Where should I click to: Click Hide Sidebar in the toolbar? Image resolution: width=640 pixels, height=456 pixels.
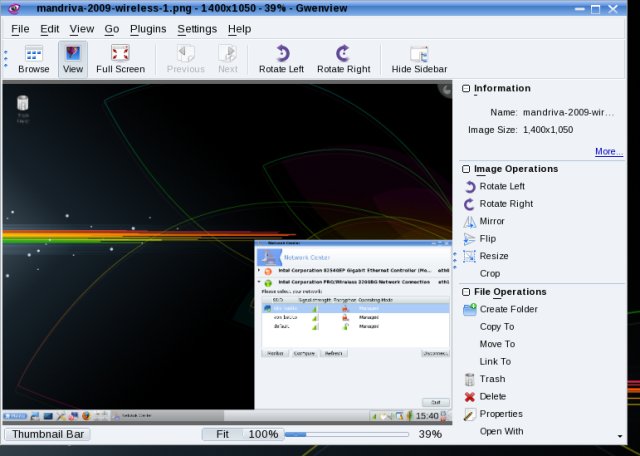(x=419, y=59)
